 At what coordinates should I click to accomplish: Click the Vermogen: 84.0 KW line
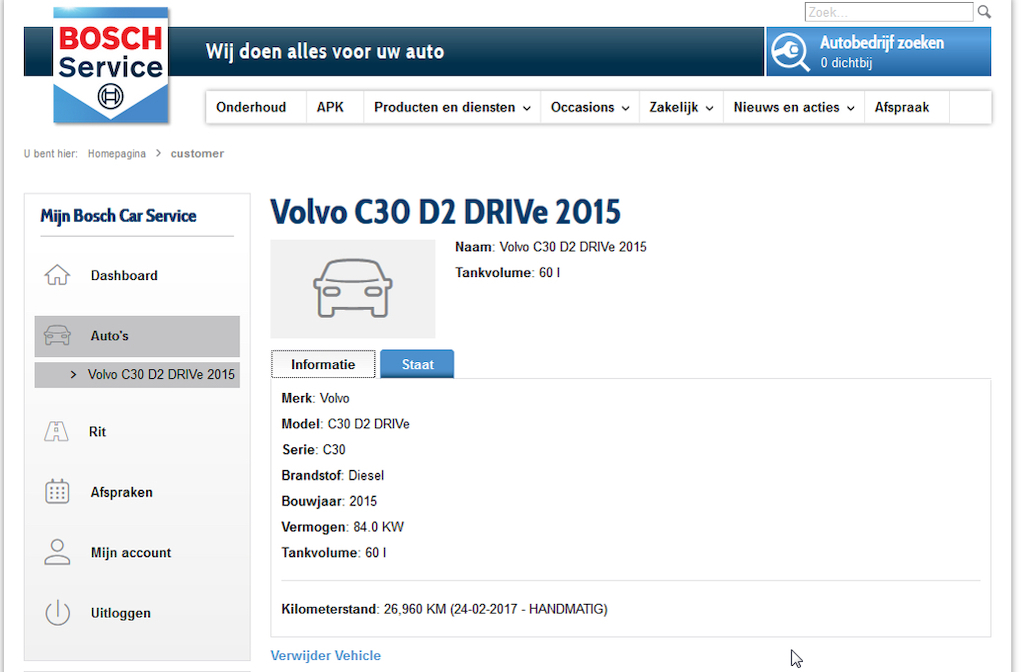(x=342, y=527)
